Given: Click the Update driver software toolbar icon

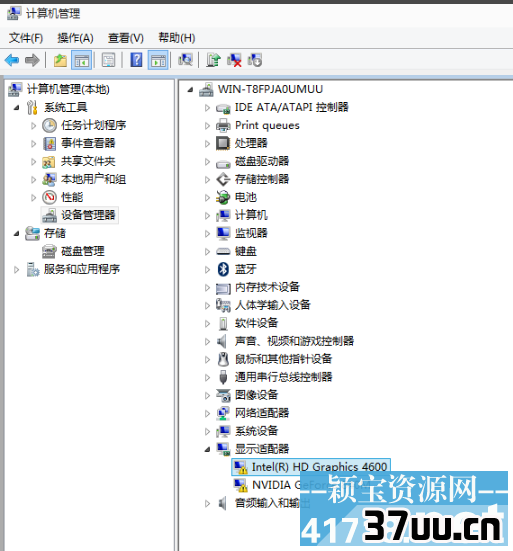Looking at the screenshot, I should coord(213,60).
